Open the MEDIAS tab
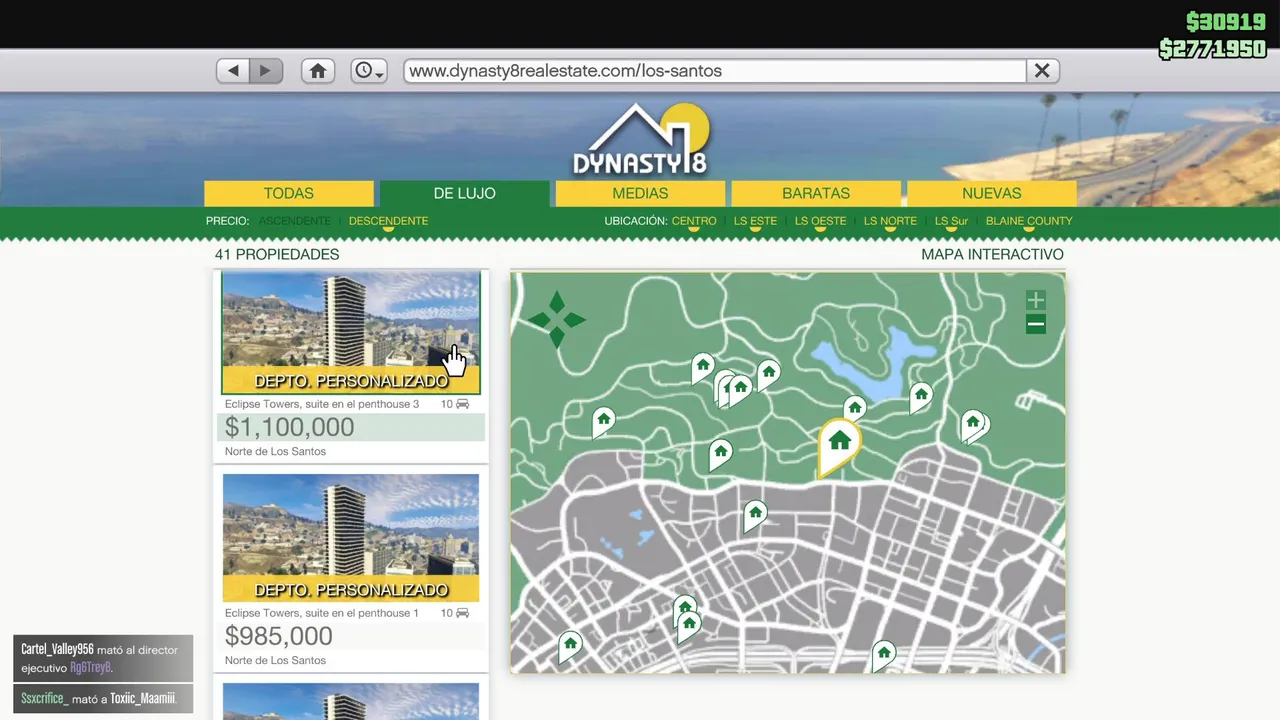The image size is (1280, 720). click(x=640, y=193)
